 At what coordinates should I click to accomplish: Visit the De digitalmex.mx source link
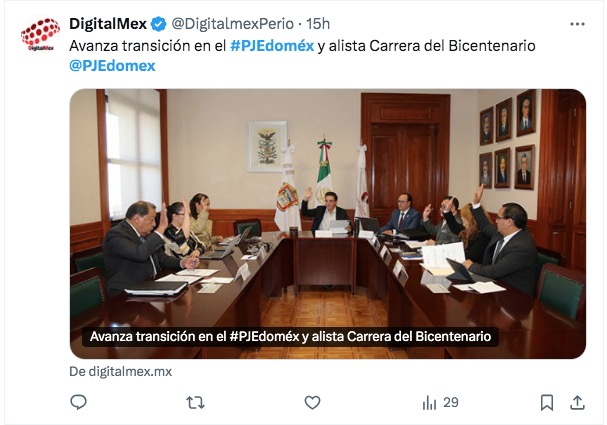click(x=120, y=372)
